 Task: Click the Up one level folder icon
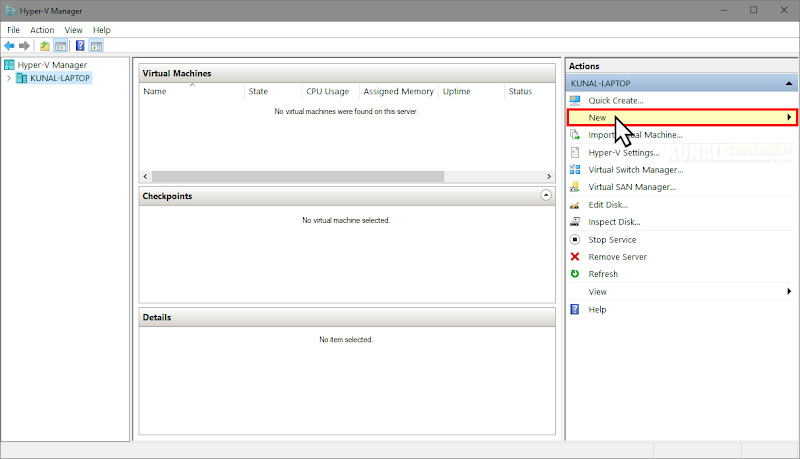(x=45, y=46)
